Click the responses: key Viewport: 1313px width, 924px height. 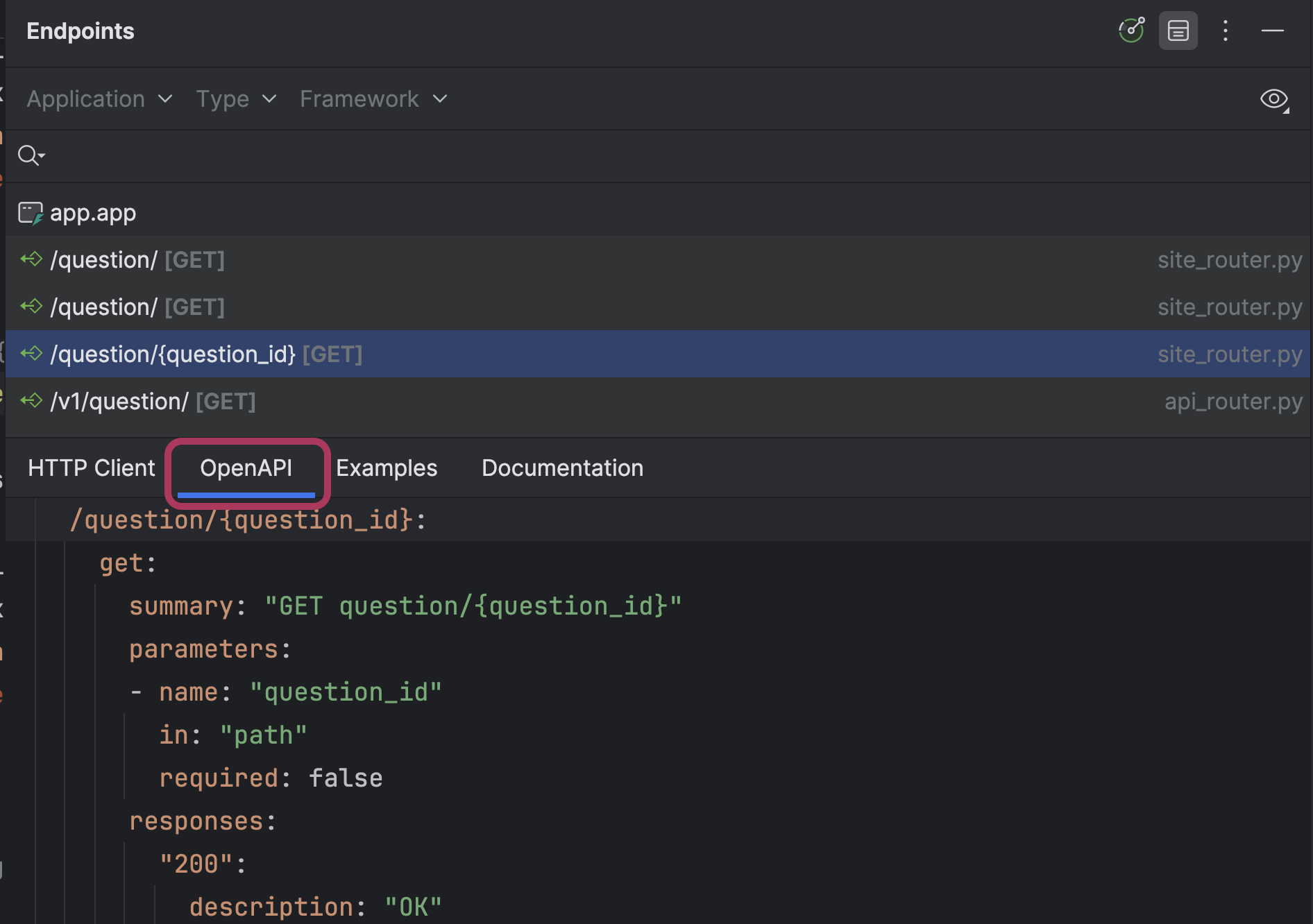coord(203,821)
